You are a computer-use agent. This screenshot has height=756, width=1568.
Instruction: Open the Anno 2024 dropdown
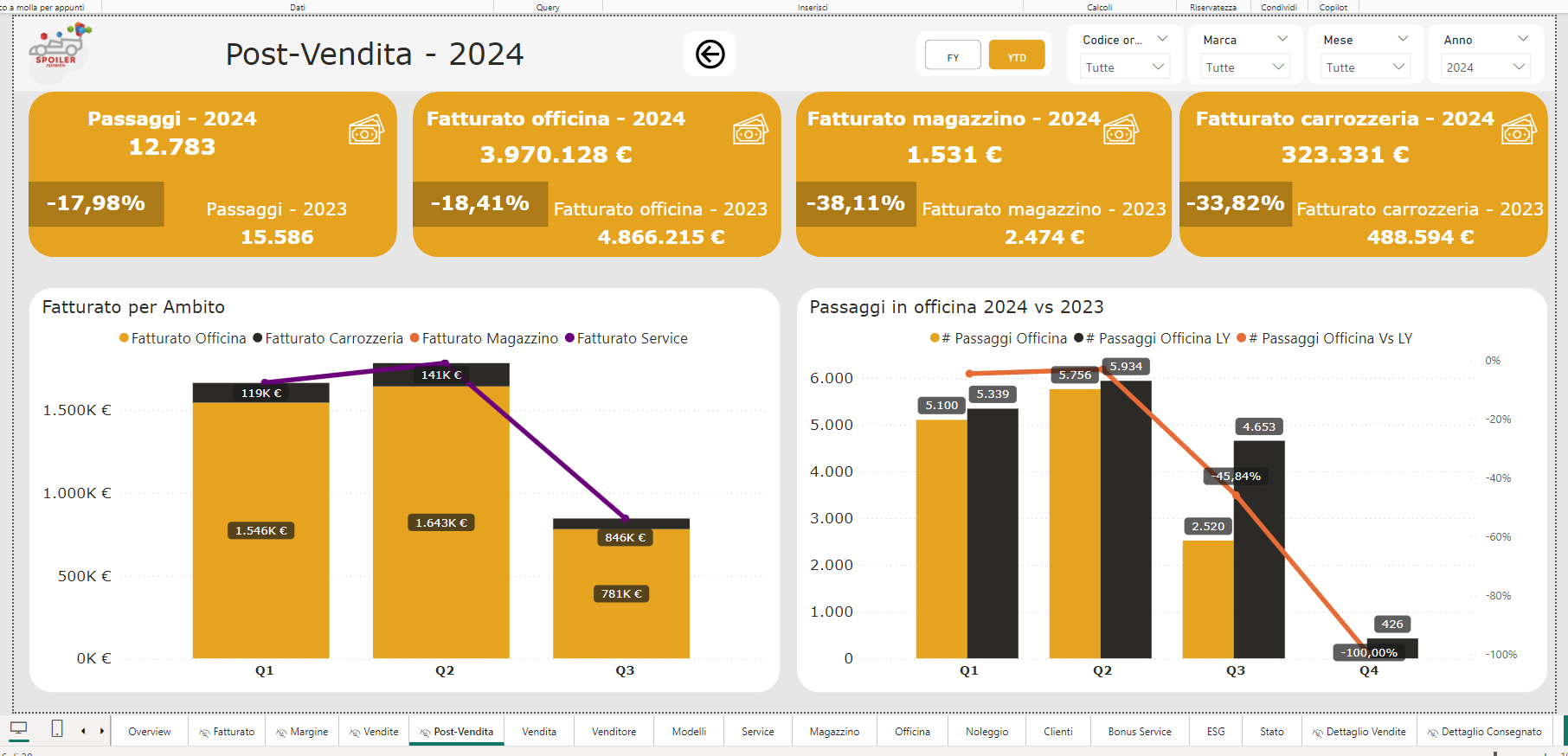click(x=1485, y=67)
